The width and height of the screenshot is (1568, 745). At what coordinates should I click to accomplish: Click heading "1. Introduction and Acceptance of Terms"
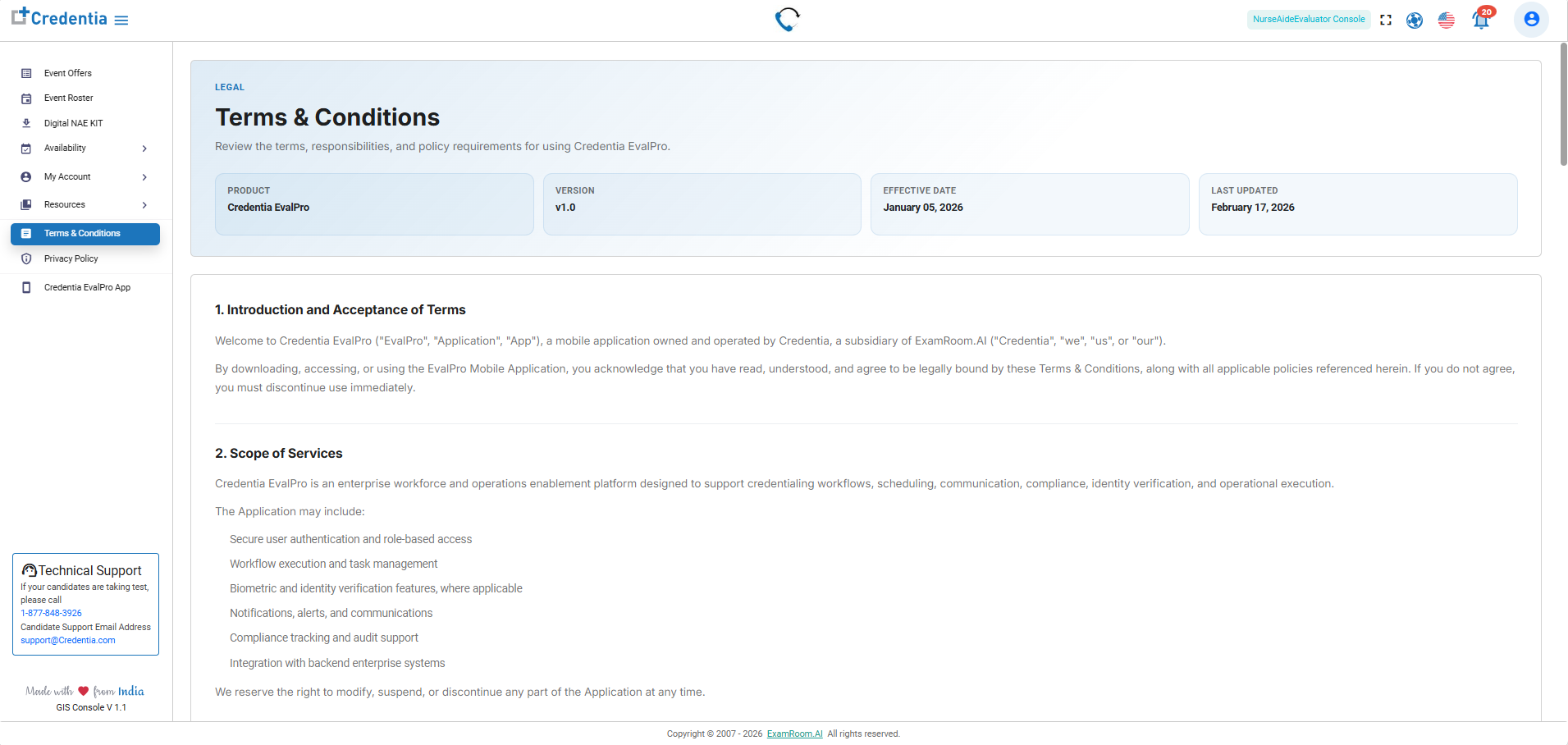pyautogui.click(x=341, y=309)
